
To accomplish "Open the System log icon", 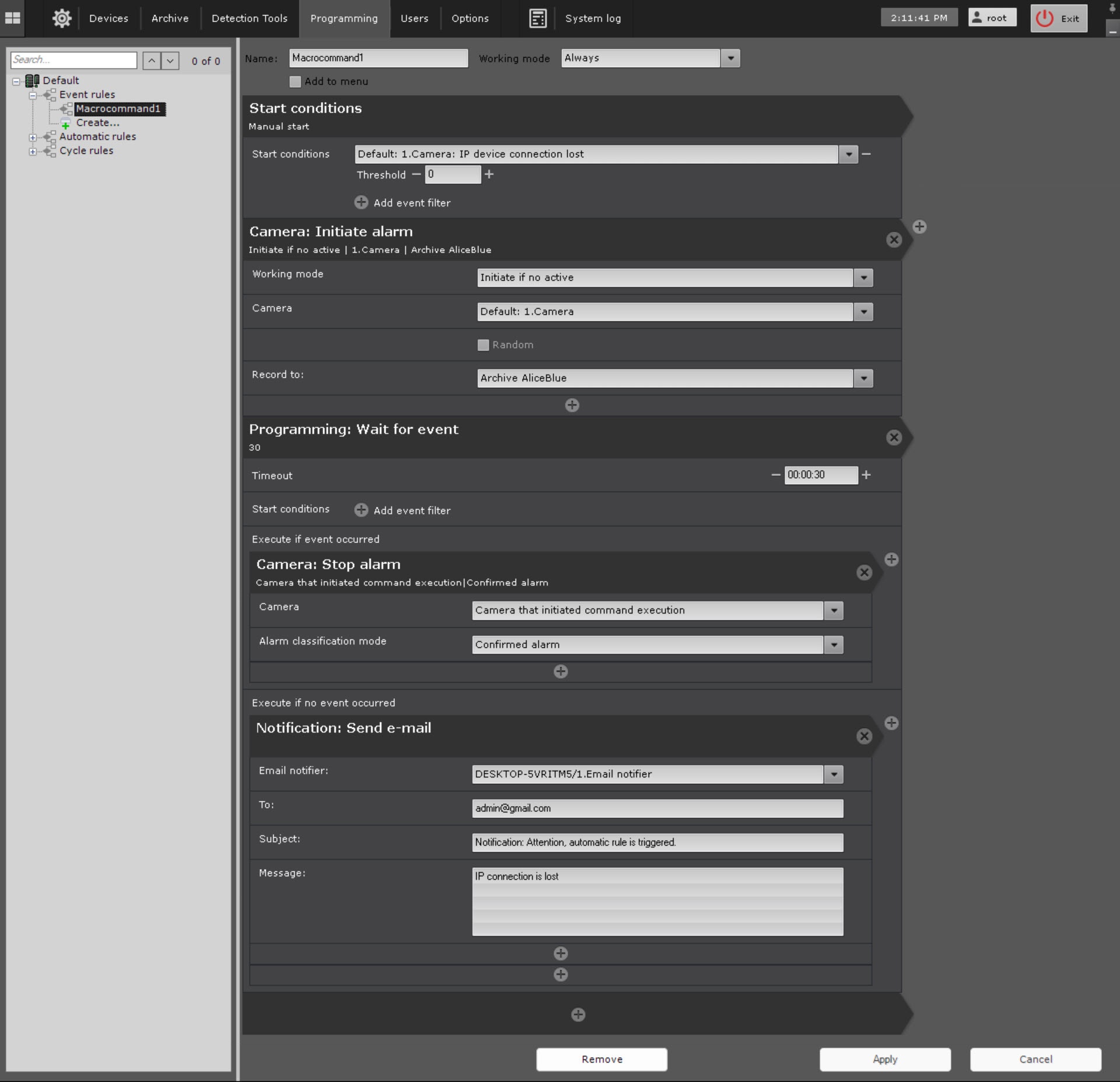I will pyautogui.click(x=537, y=18).
